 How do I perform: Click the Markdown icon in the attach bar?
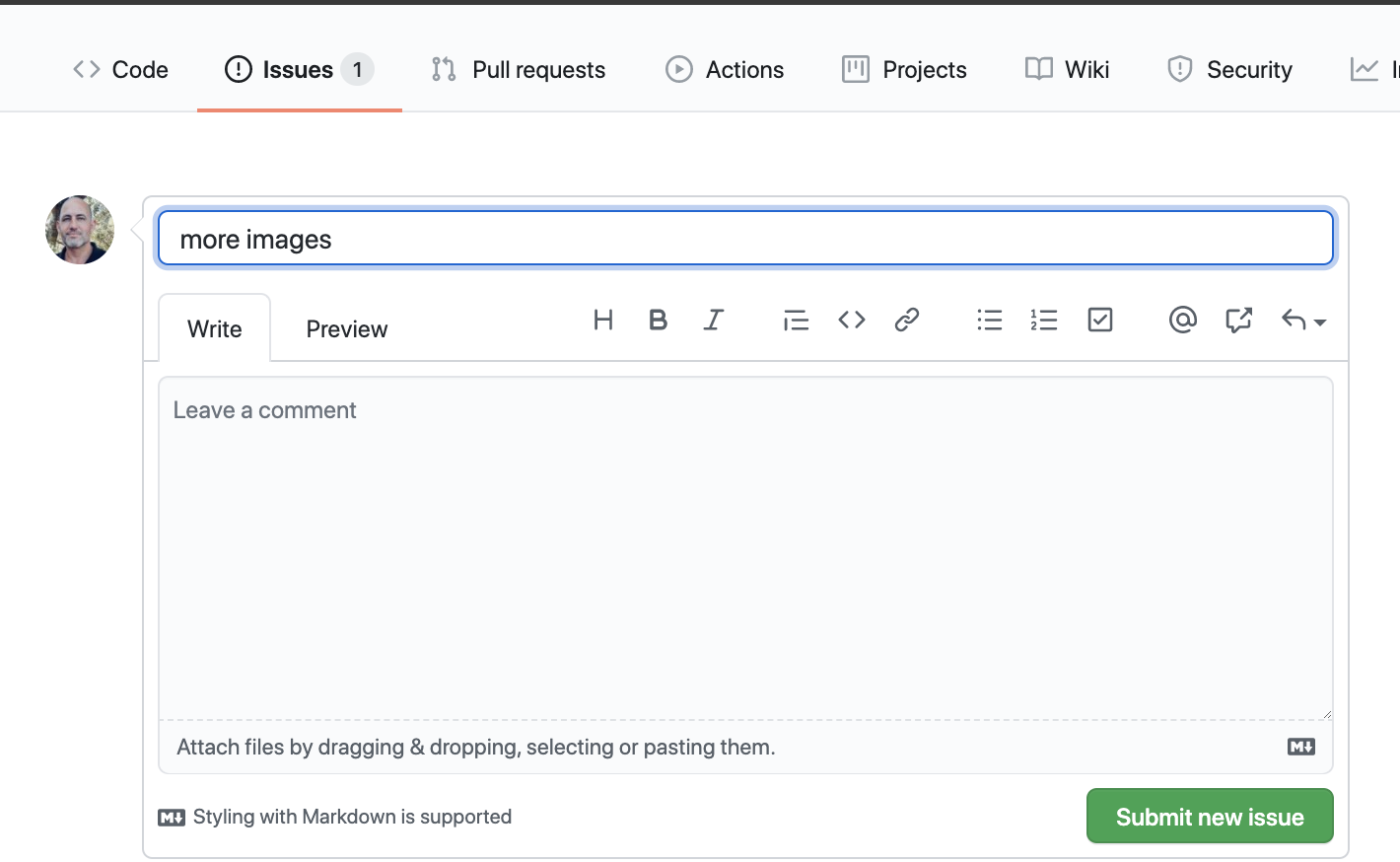coord(1301,747)
